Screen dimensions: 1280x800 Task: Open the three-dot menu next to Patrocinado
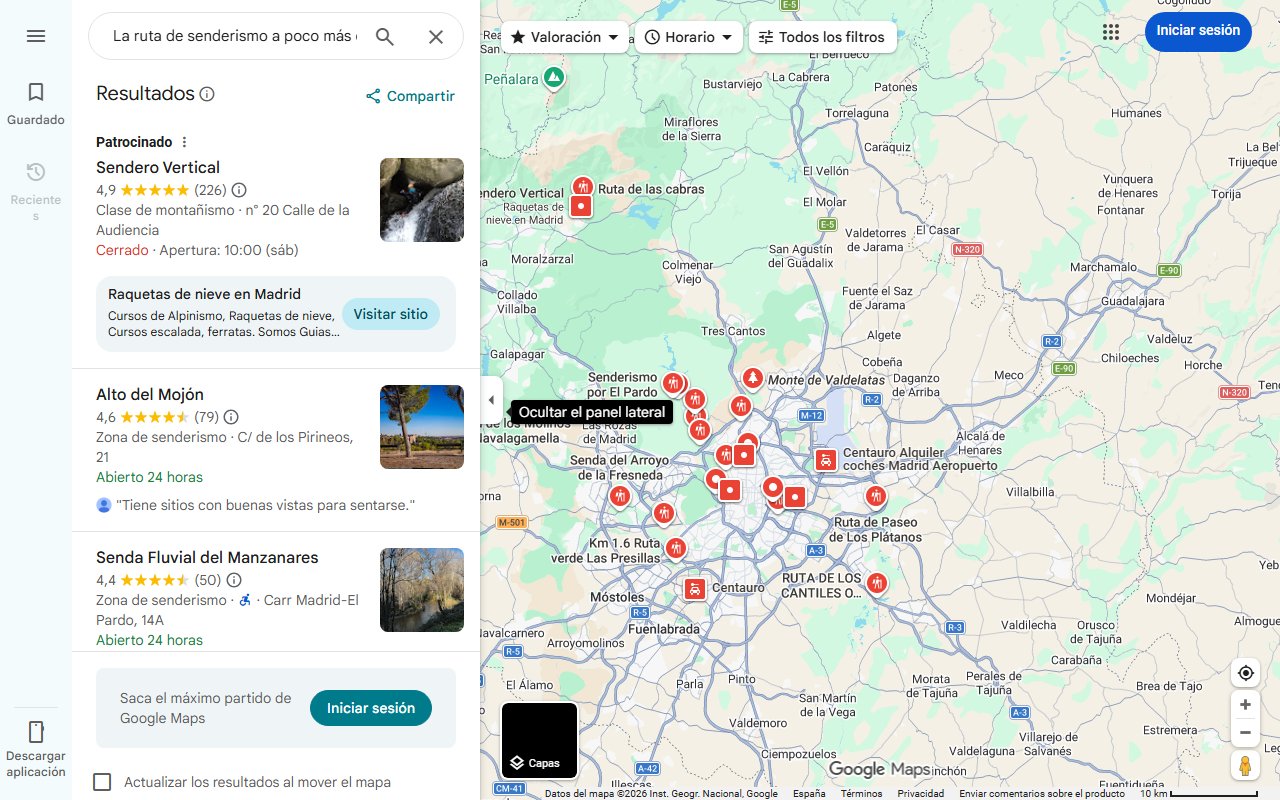point(184,141)
